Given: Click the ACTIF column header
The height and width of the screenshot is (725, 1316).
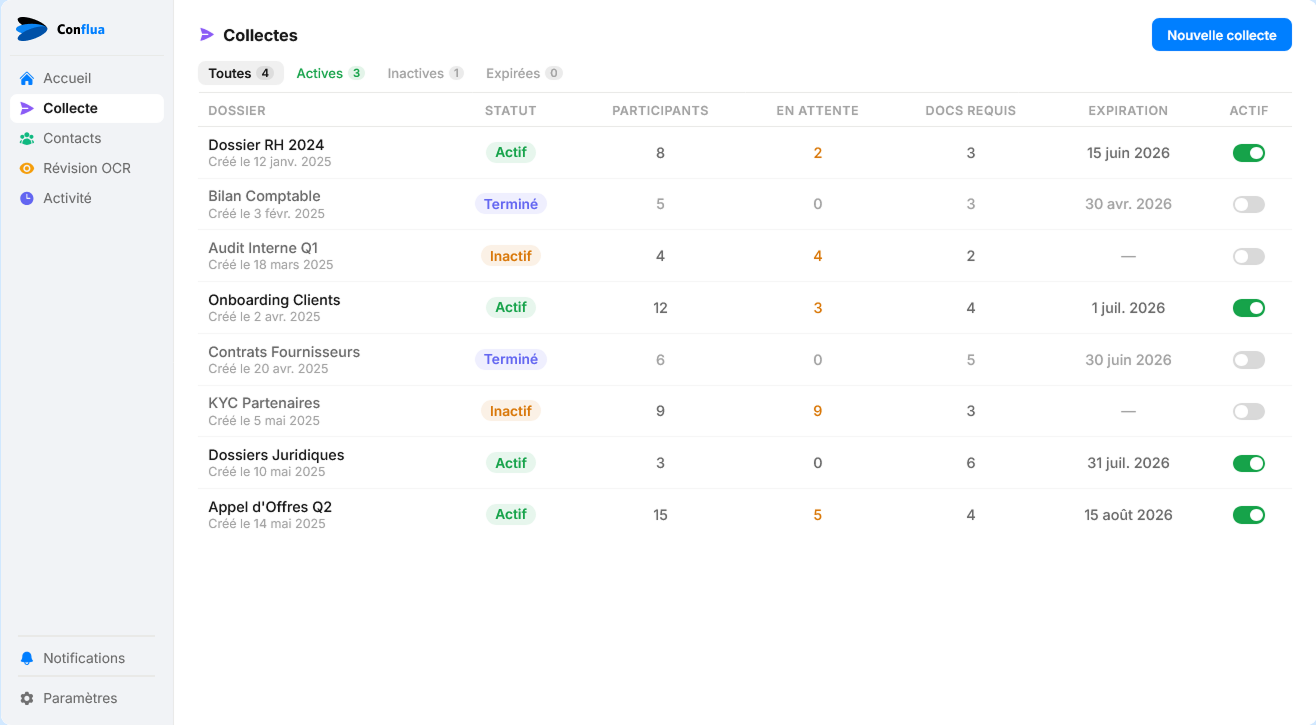Looking at the screenshot, I should click(x=1249, y=111).
